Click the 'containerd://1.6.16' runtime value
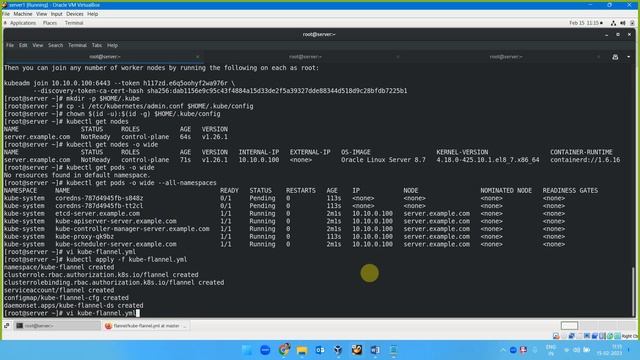The image size is (640, 360). 585,160
